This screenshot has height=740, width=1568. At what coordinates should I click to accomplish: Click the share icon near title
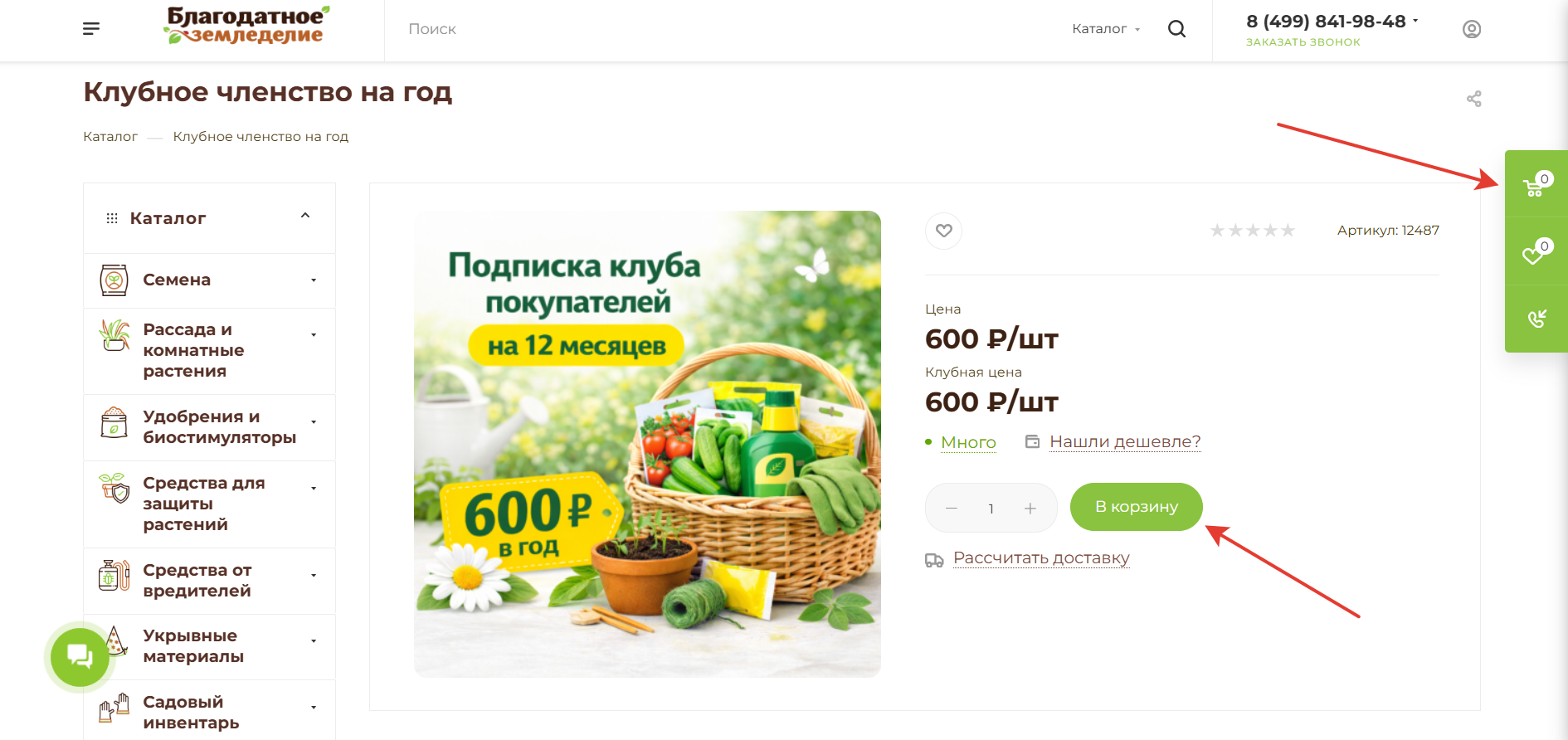pyautogui.click(x=1473, y=99)
